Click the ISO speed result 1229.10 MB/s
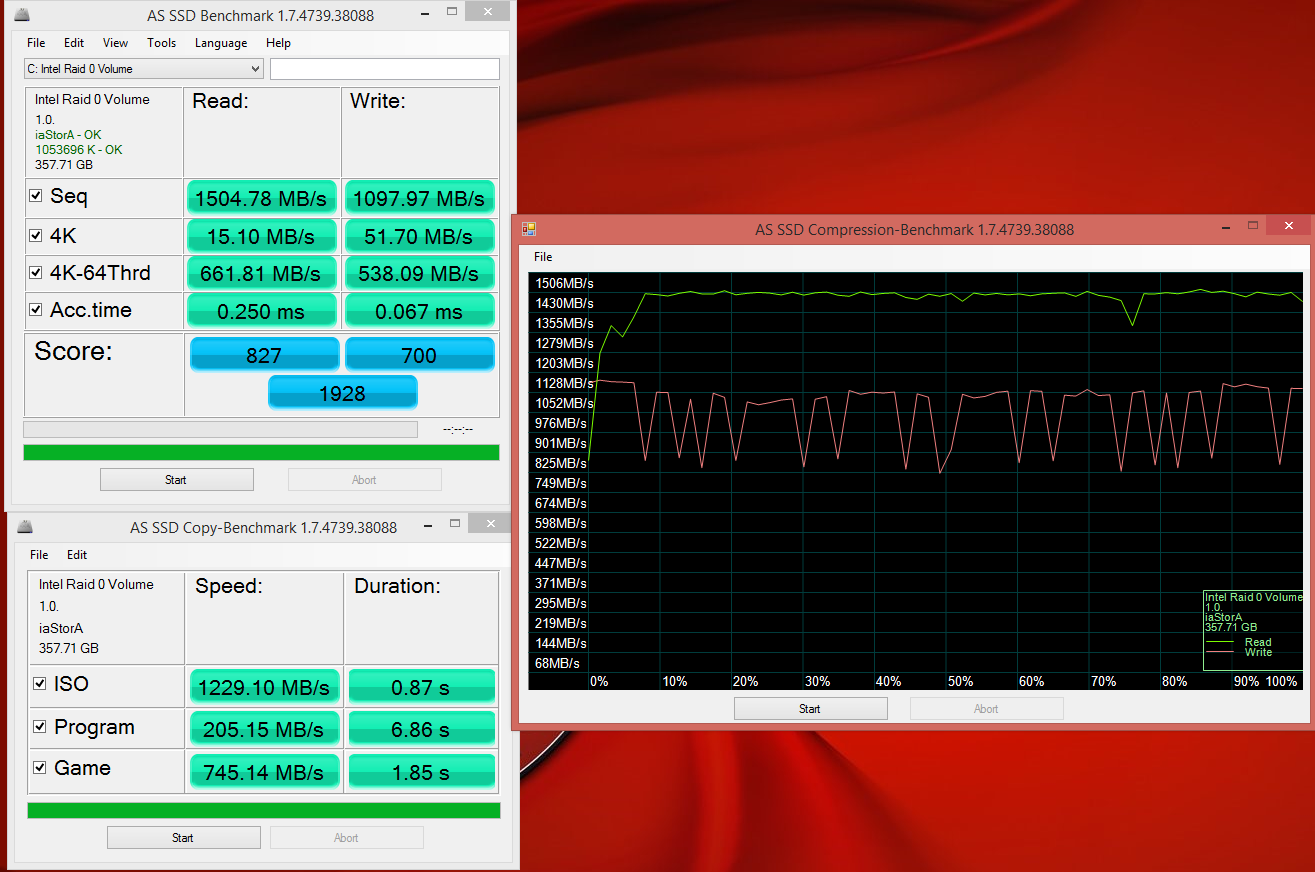This screenshot has height=872, width=1315. pos(264,688)
